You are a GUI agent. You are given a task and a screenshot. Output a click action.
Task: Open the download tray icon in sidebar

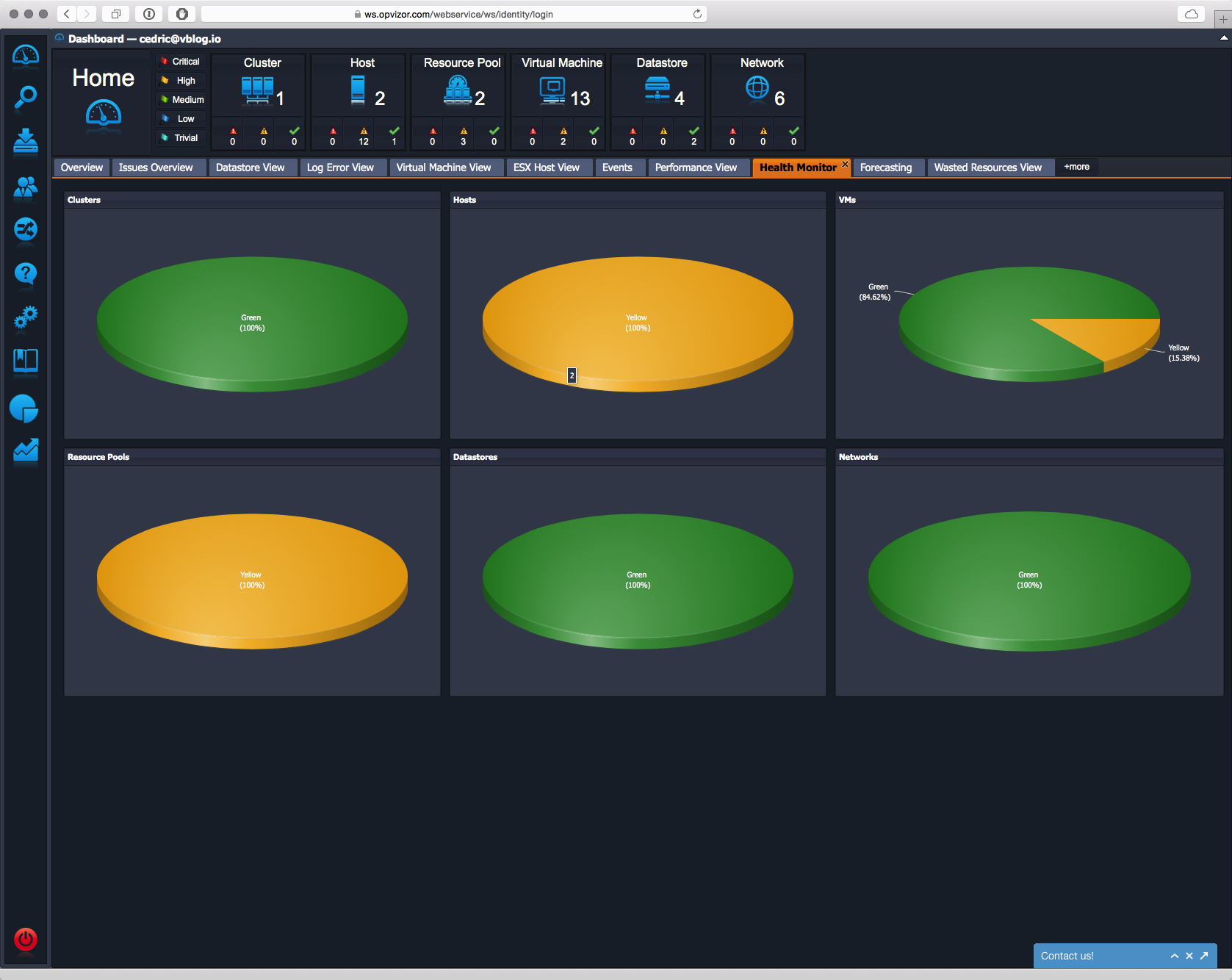point(26,141)
